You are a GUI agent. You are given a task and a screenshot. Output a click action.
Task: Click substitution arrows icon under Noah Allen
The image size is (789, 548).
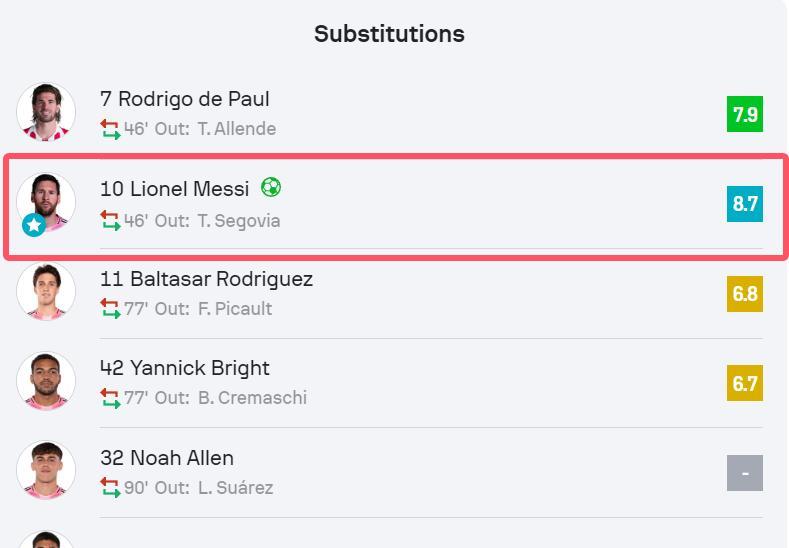(110, 487)
